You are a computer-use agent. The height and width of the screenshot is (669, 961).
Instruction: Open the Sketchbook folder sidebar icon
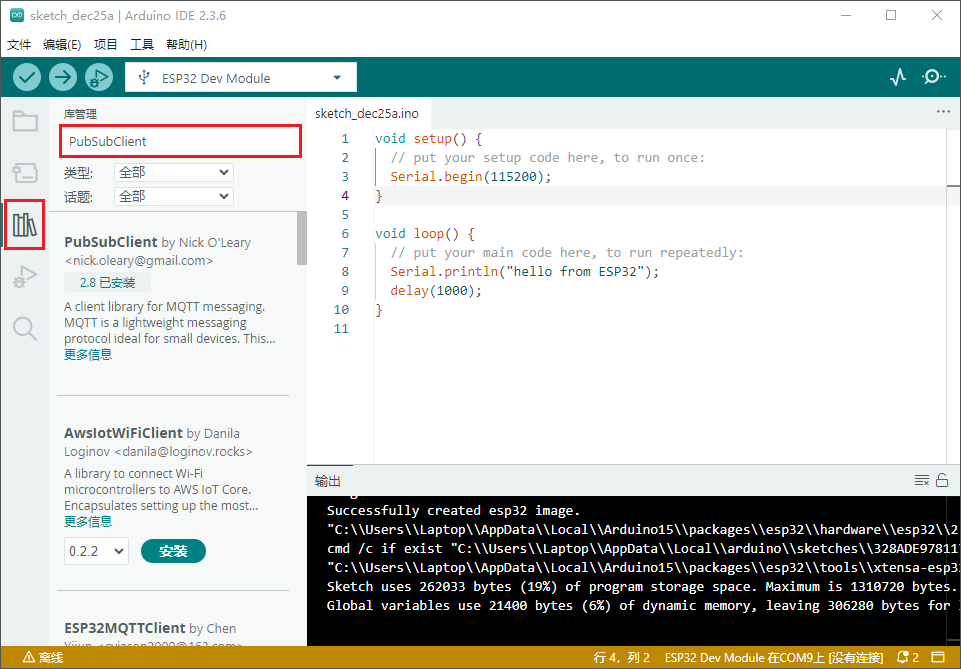pos(25,122)
